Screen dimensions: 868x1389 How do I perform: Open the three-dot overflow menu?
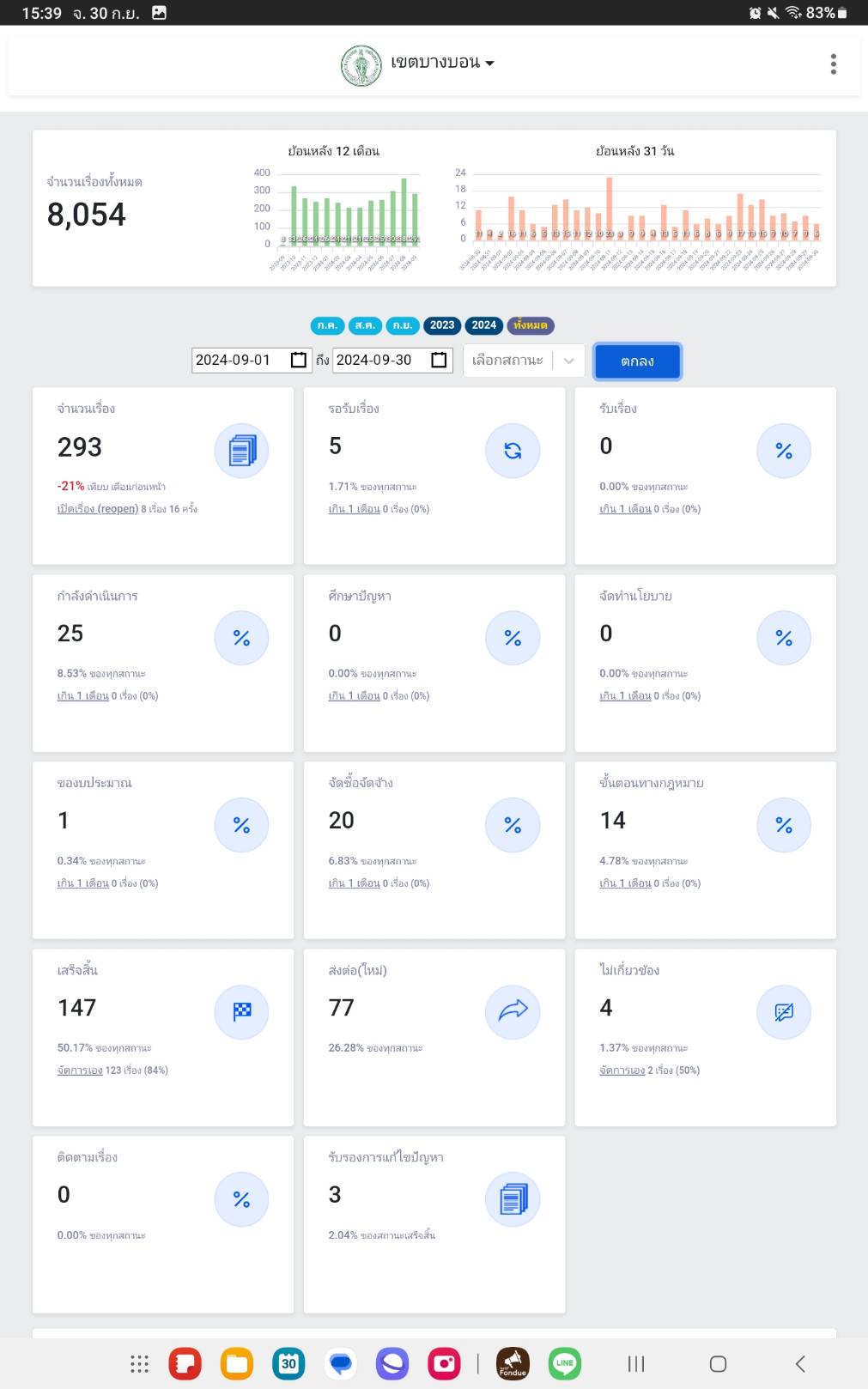tap(833, 64)
